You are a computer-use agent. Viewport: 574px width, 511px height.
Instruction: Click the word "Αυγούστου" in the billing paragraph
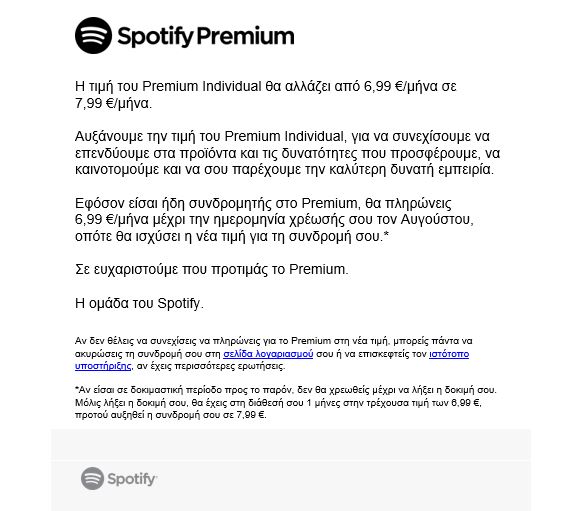click(437, 220)
